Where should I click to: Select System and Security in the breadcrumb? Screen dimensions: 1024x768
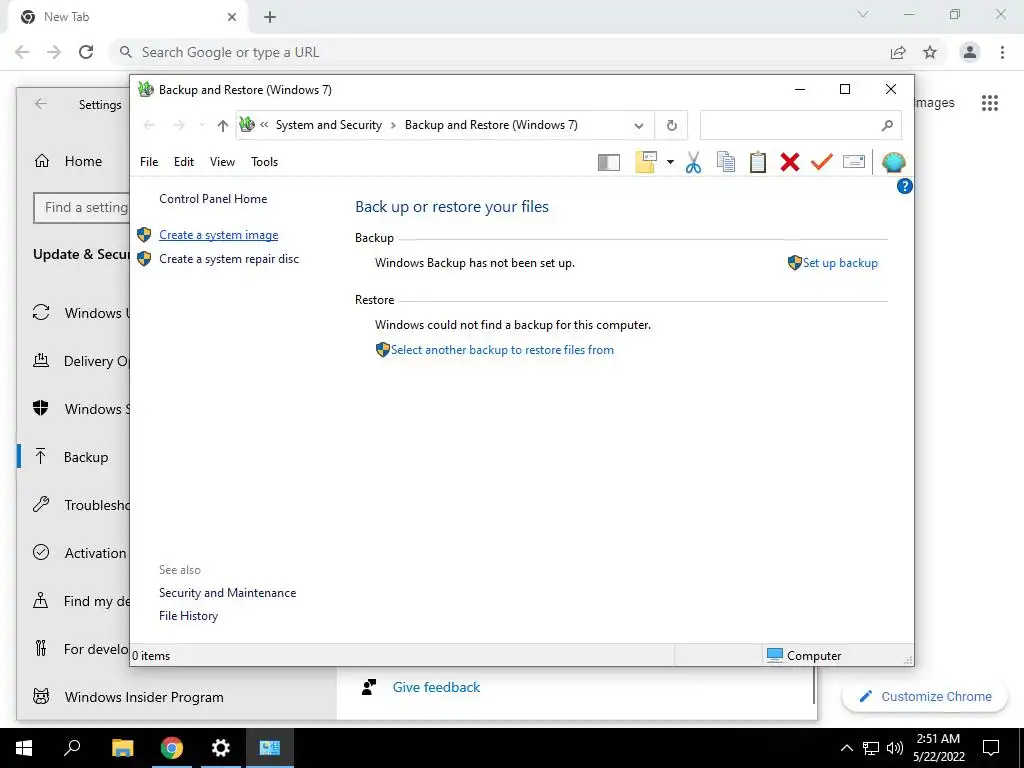coord(328,125)
